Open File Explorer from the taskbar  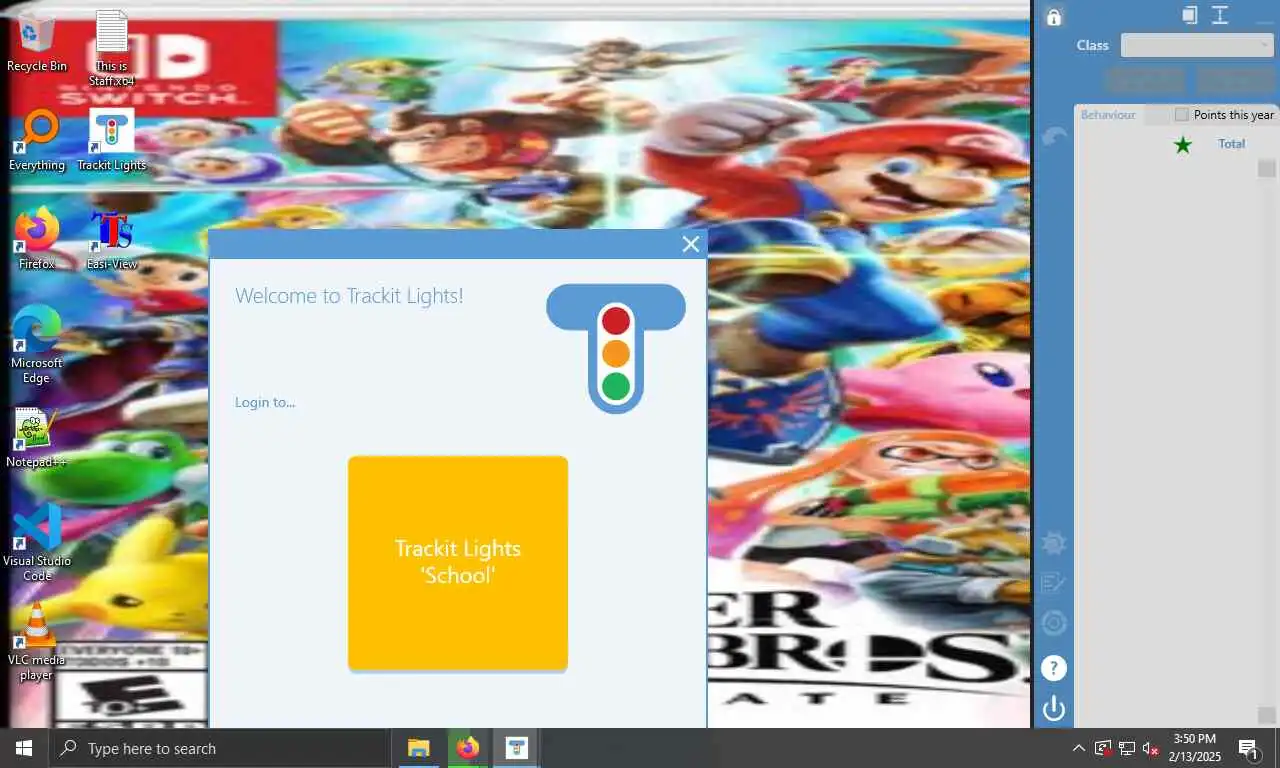click(418, 748)
